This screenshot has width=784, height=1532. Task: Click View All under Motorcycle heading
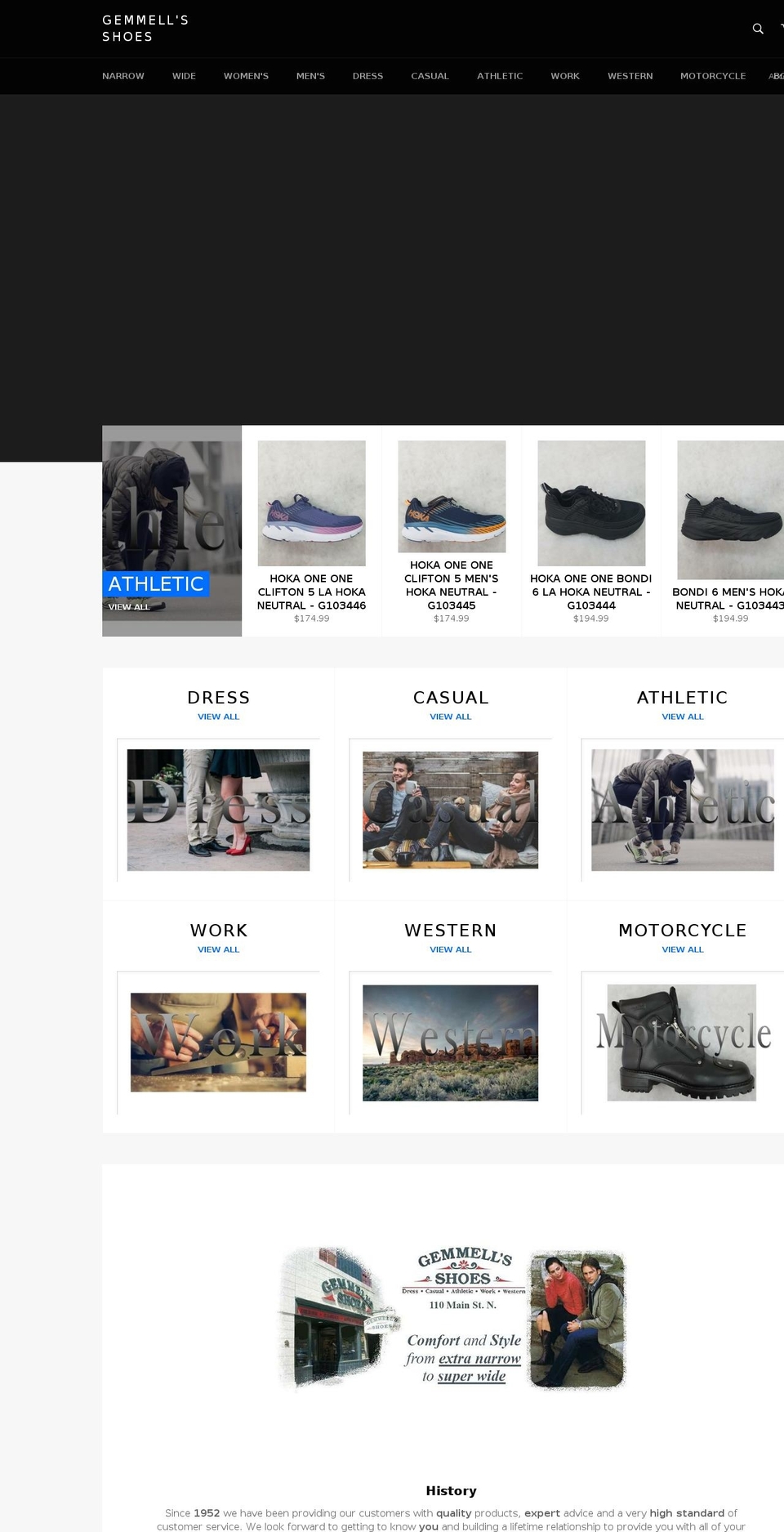683,949
